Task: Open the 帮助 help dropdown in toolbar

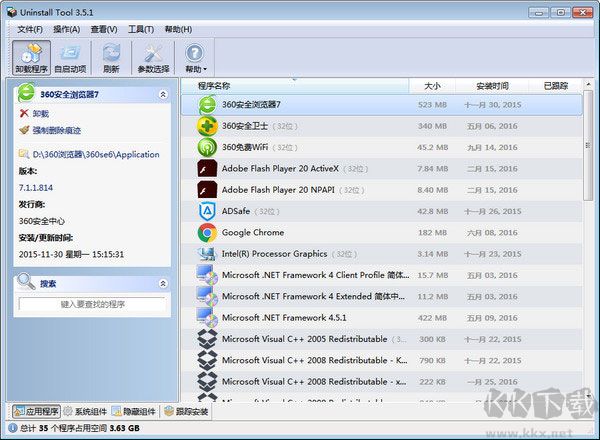Action: coord(195,58)
